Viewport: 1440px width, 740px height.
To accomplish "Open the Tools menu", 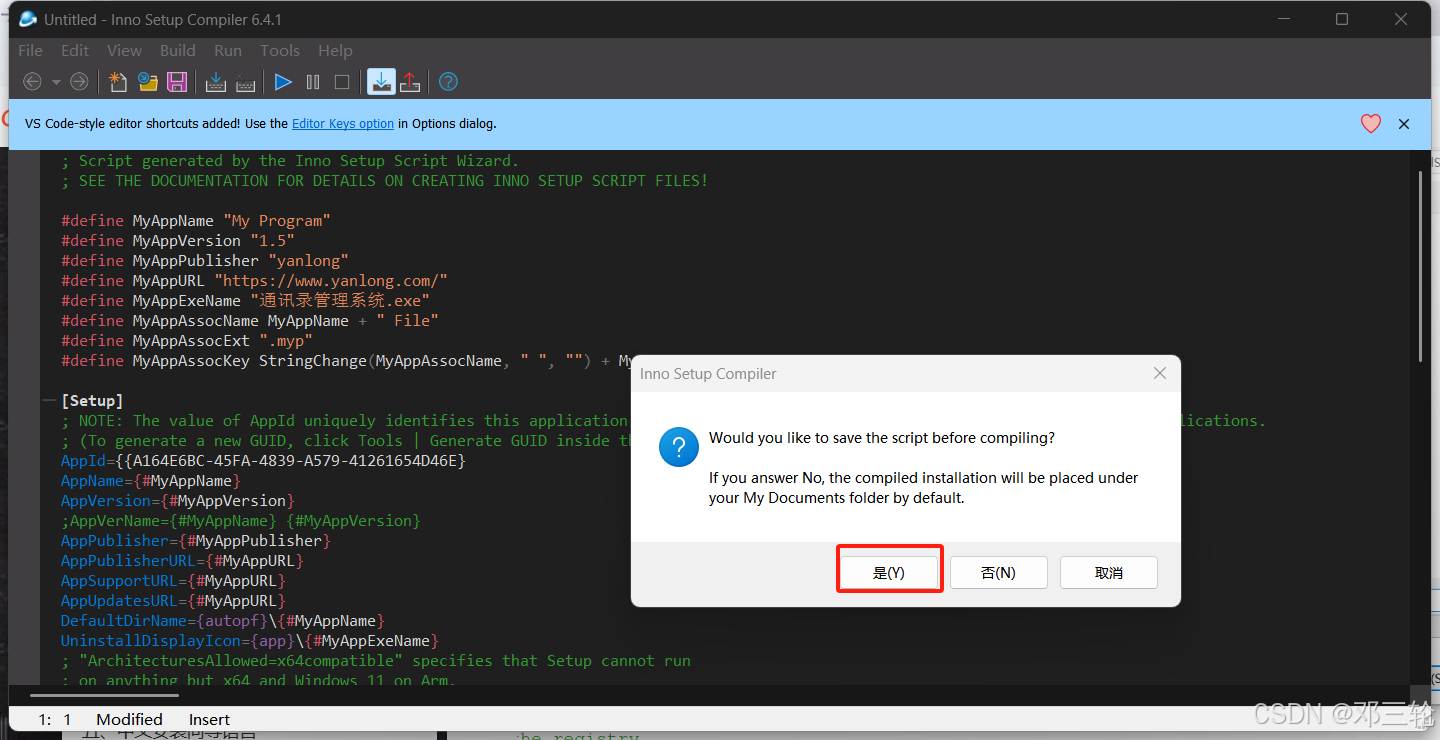I will [x=280, y=50].
